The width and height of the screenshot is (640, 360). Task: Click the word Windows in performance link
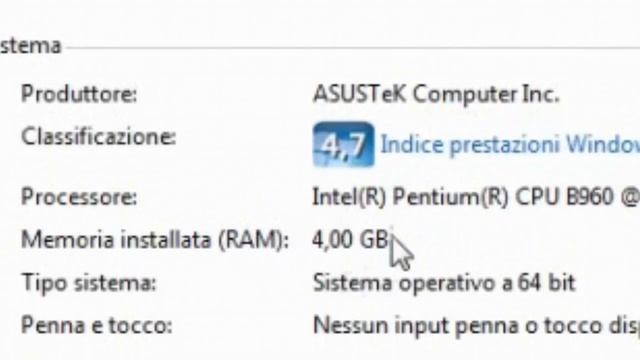click(x=603, y=144)
